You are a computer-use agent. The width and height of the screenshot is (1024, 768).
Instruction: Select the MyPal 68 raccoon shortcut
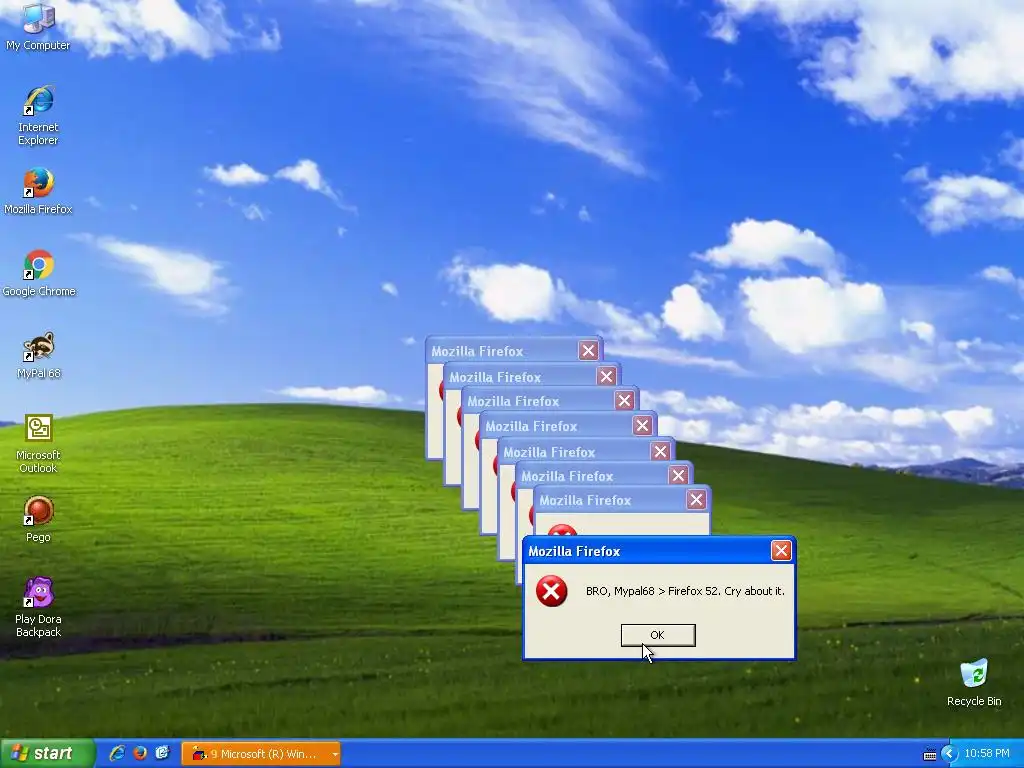click(39, 355)
